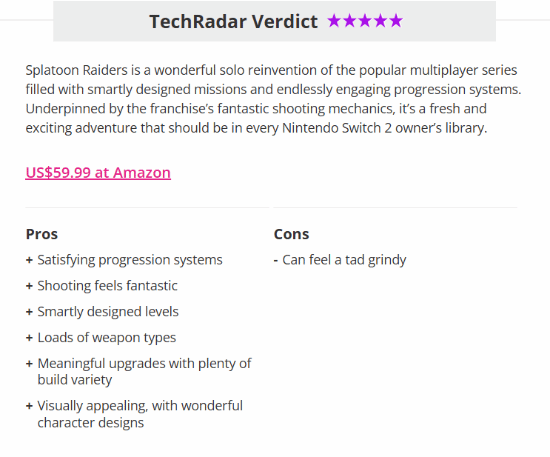550x457 pixels.
Task: Click the Pros heading
Action: [42, 234]
